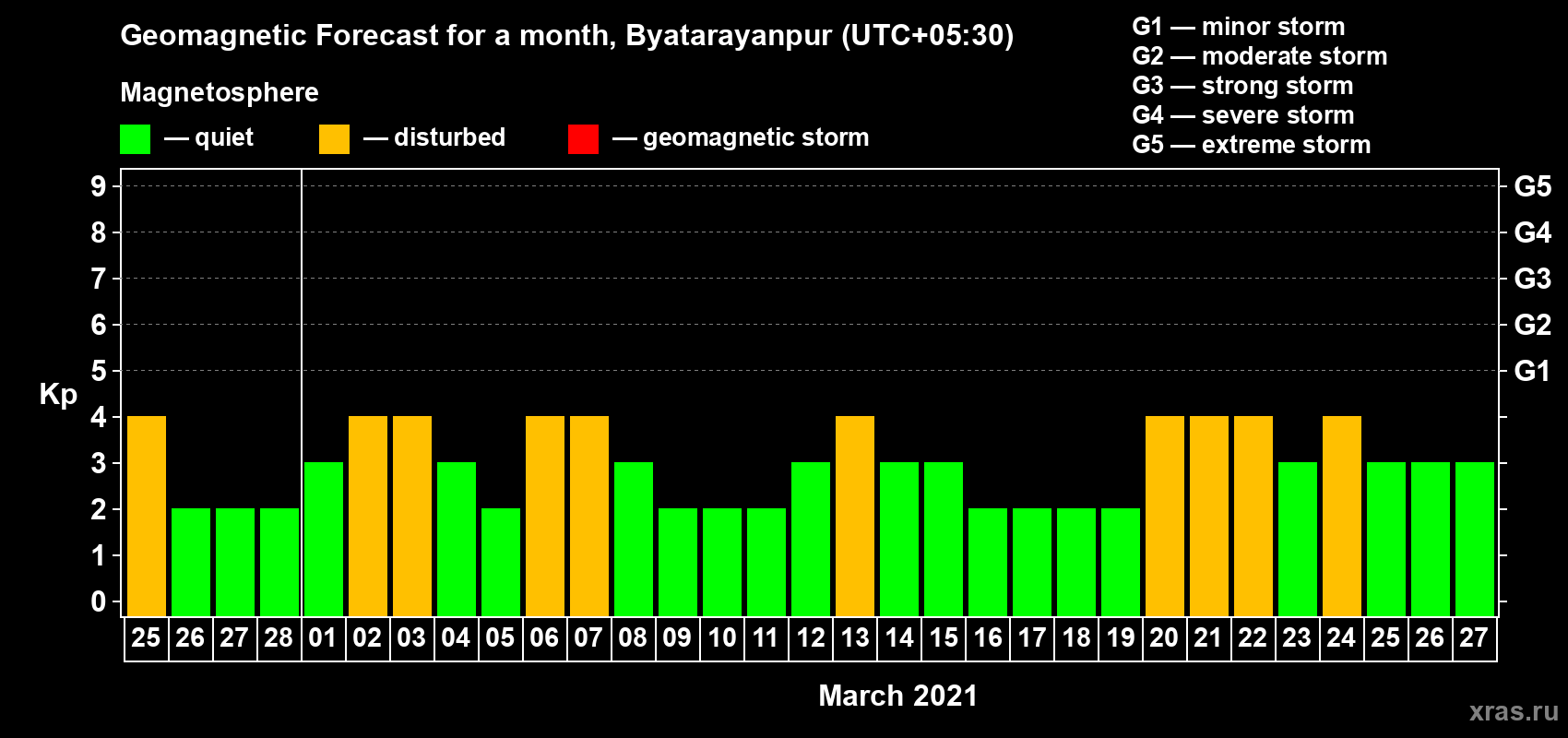Screen dimensions: 1568x738
Task: Click the orange bar for March 02
Action: tap(368, 517)
